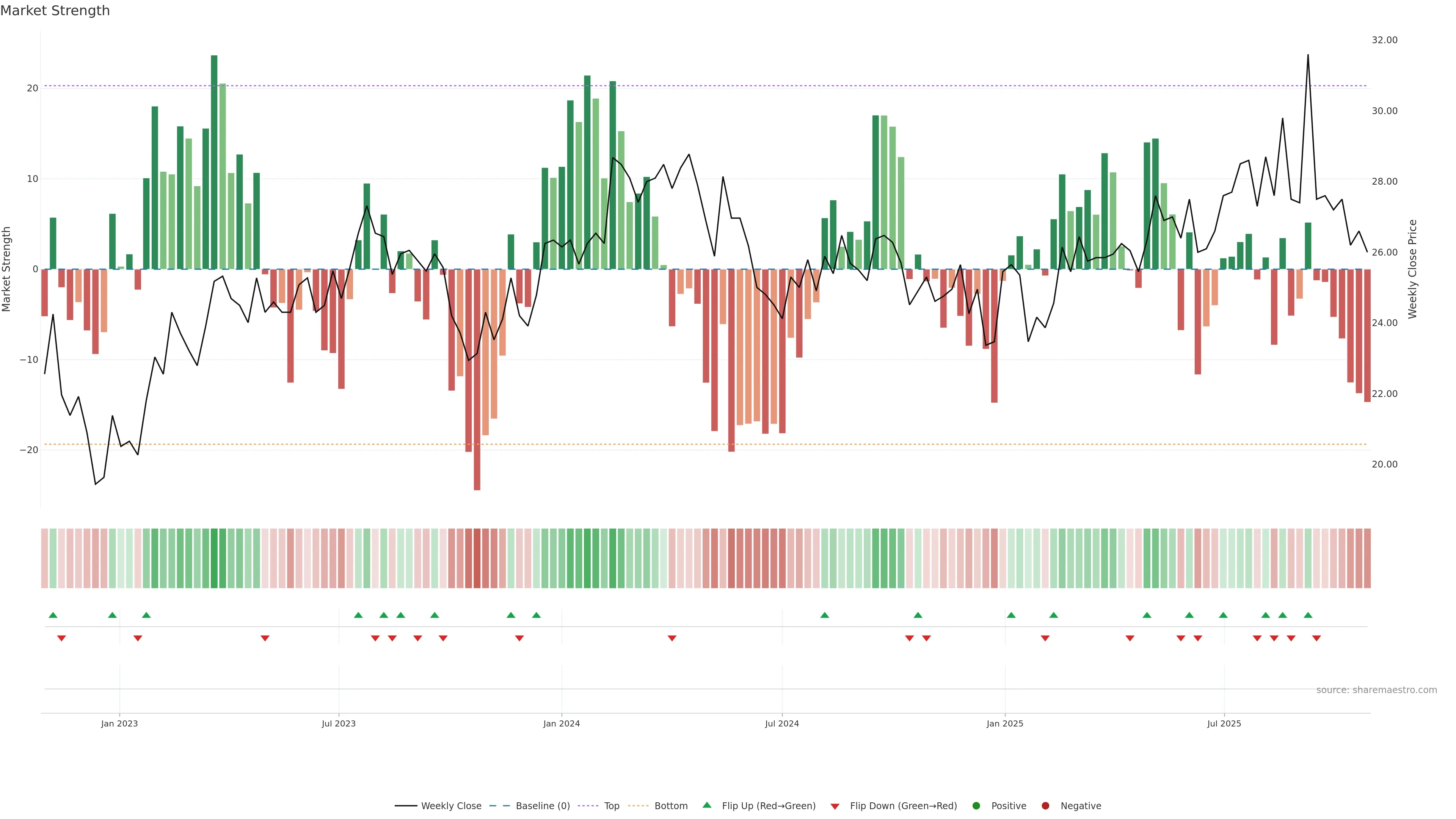Click rightmost red flip-down triangle marker
Image resolution: width=1456 pixels, height=819 pixels.
(x=1316, y=638)
